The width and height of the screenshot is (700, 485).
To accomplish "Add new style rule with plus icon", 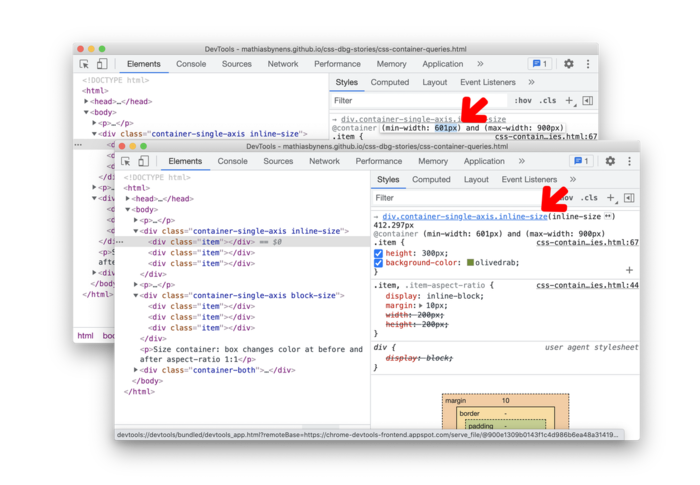I will (609, 198).
